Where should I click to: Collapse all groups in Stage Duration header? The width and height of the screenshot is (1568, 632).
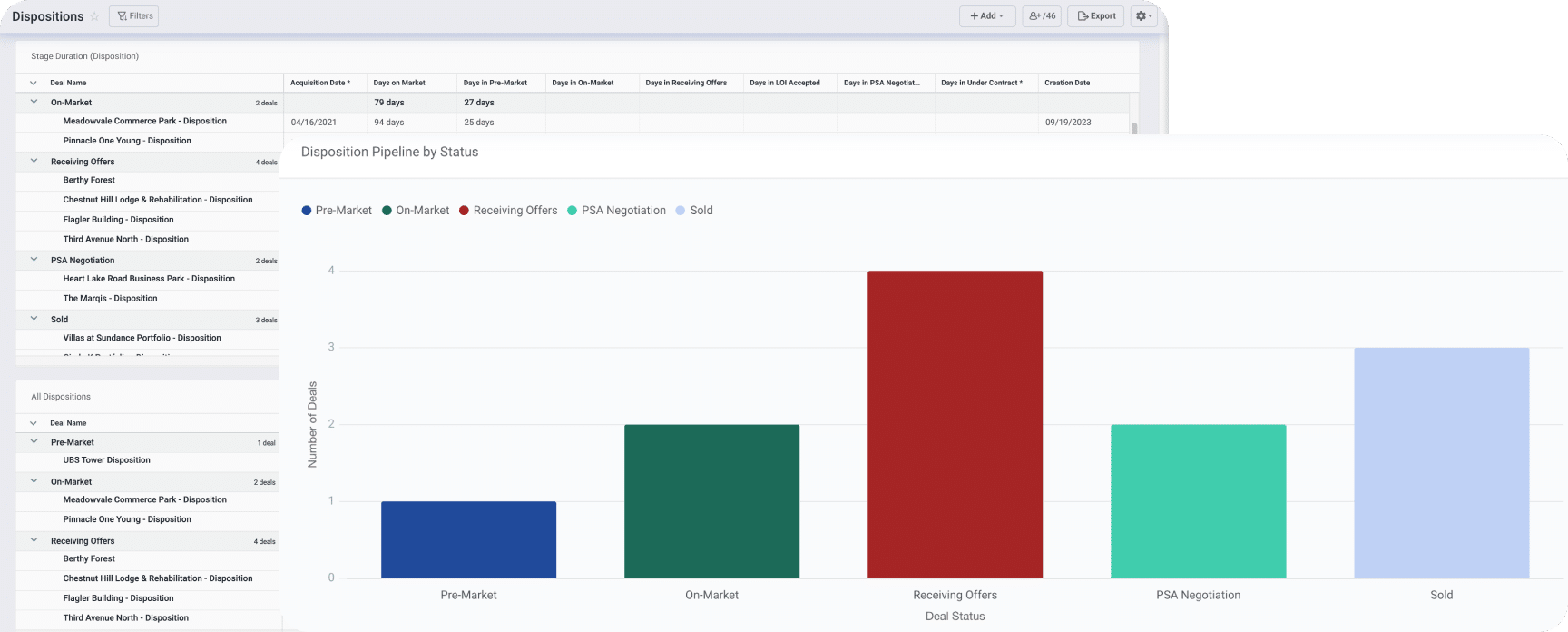(x=34, y=83)
